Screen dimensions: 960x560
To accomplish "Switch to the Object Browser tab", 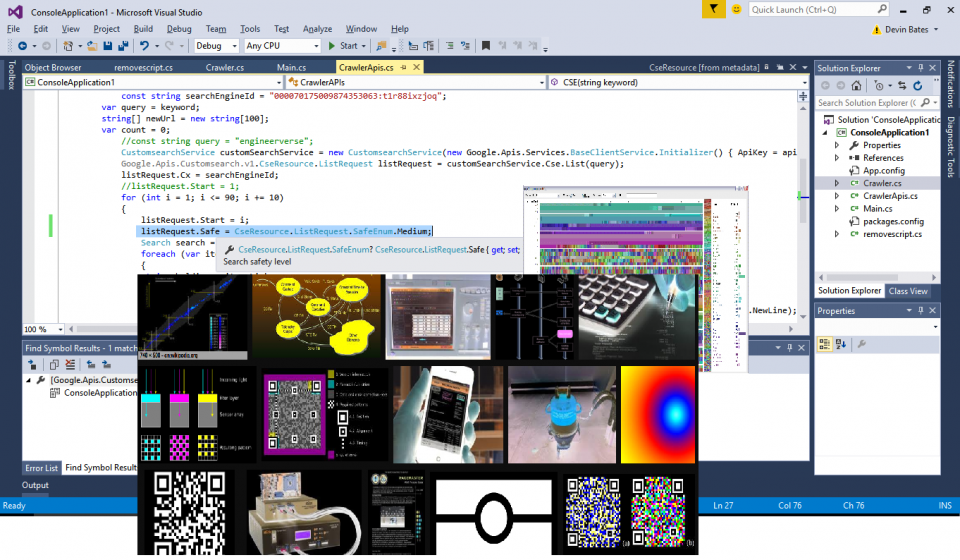I will coord(53,67).
